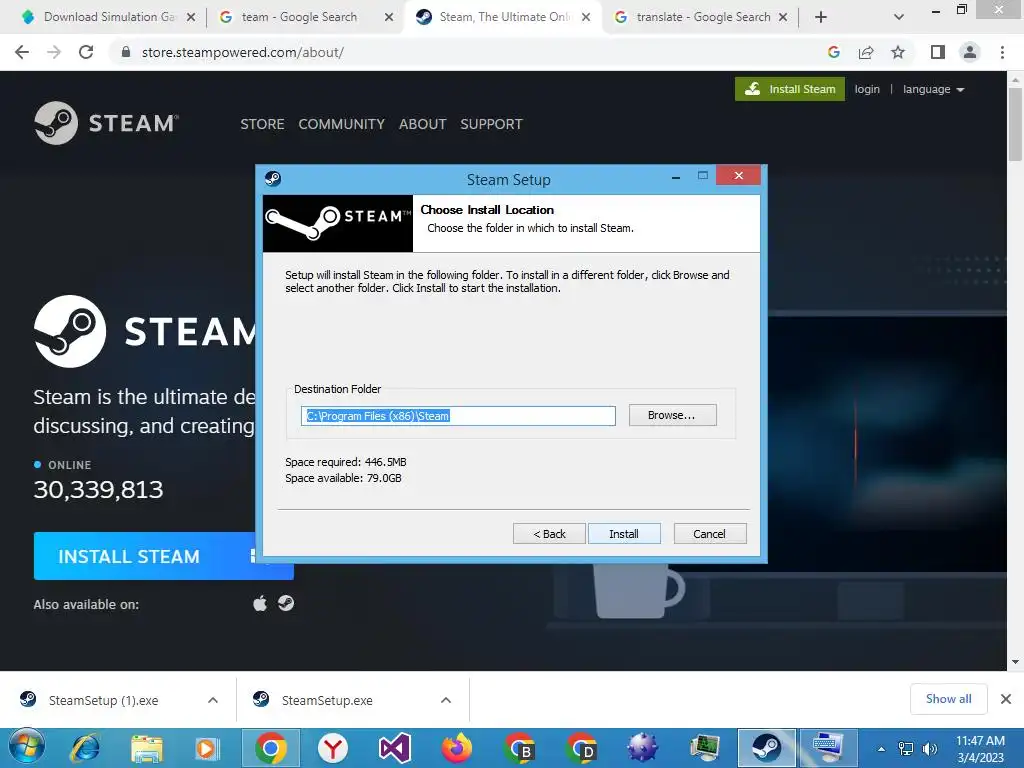Go back to the previous page
This screenshot has width=1024, height=768.
click(x=22, y=52)
